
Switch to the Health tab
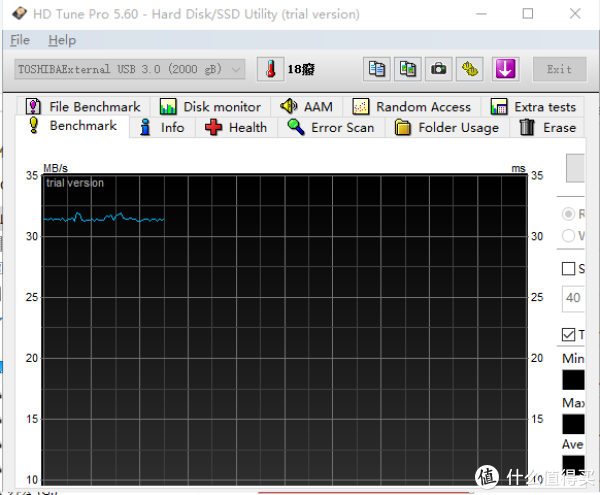236,127
